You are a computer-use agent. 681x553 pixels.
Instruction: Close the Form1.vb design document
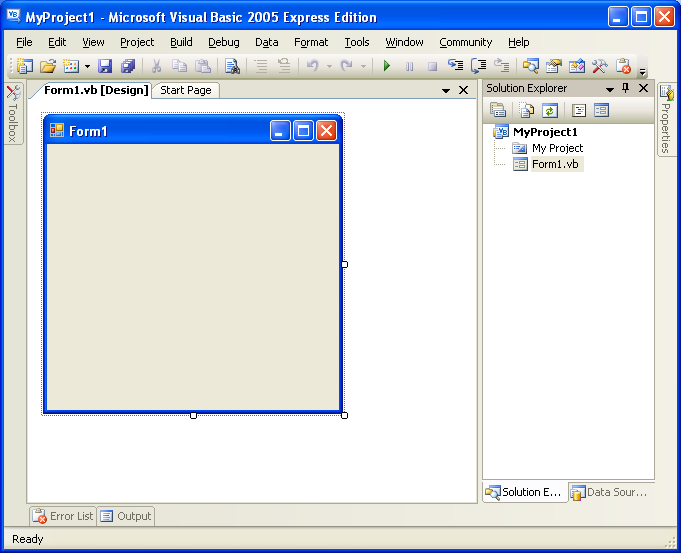click(463, 90)
